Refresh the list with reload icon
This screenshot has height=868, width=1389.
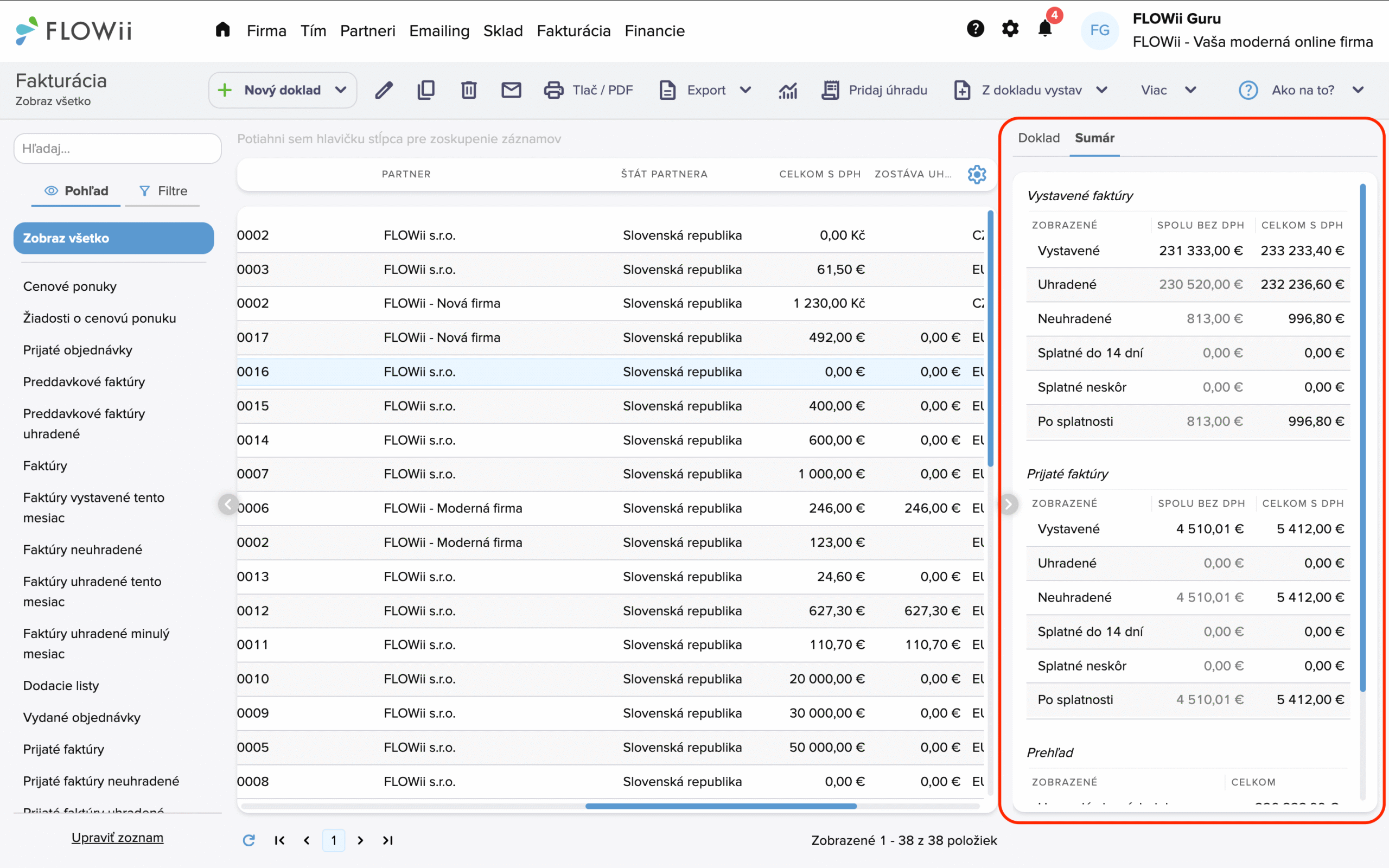[249, 840]
